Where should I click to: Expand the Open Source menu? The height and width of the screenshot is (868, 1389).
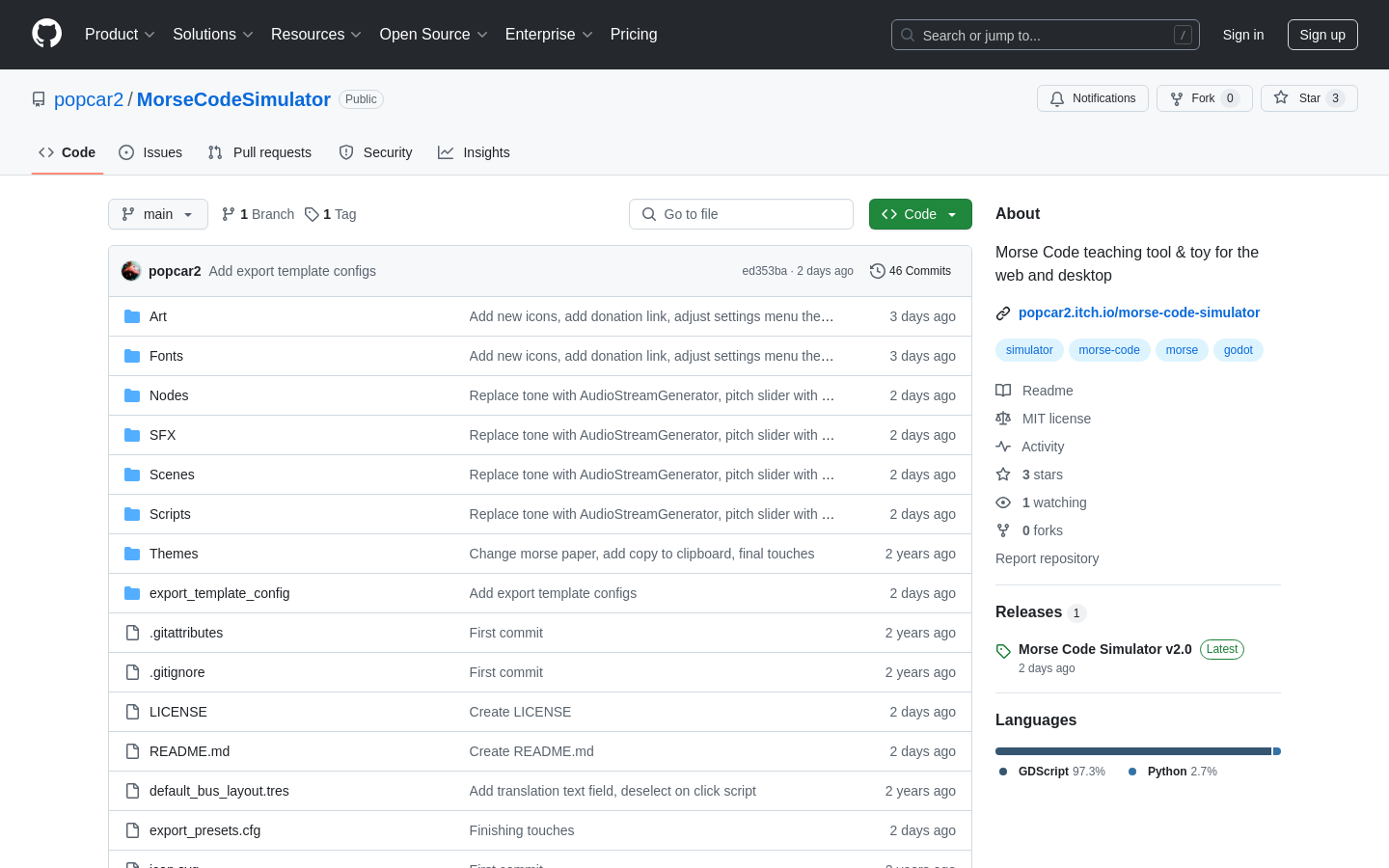(434, 35)
